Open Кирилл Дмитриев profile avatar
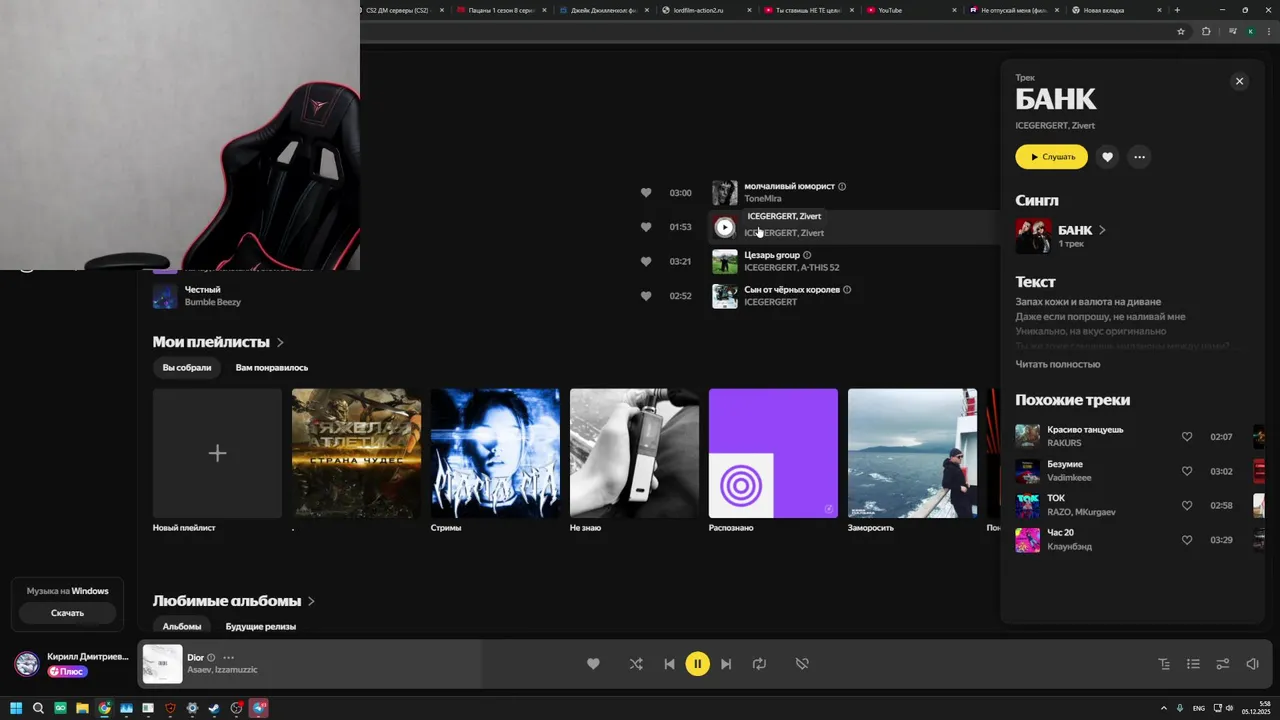The width and height of the screenshot is (1280, 720). pyautogui.click(x=27, y=664)
